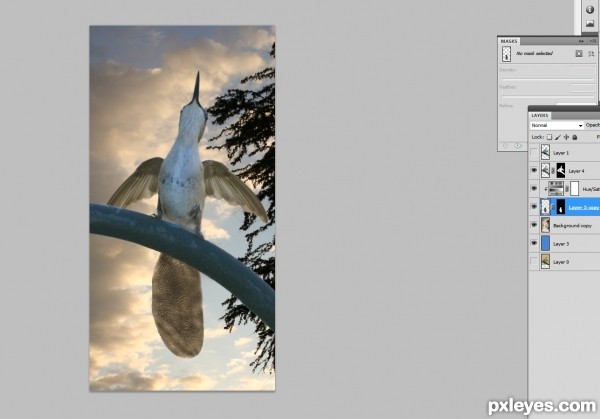Select Layer 4 mask thumbnail
The width and height of the screenshot is (600, 419).
pos(561,170)
